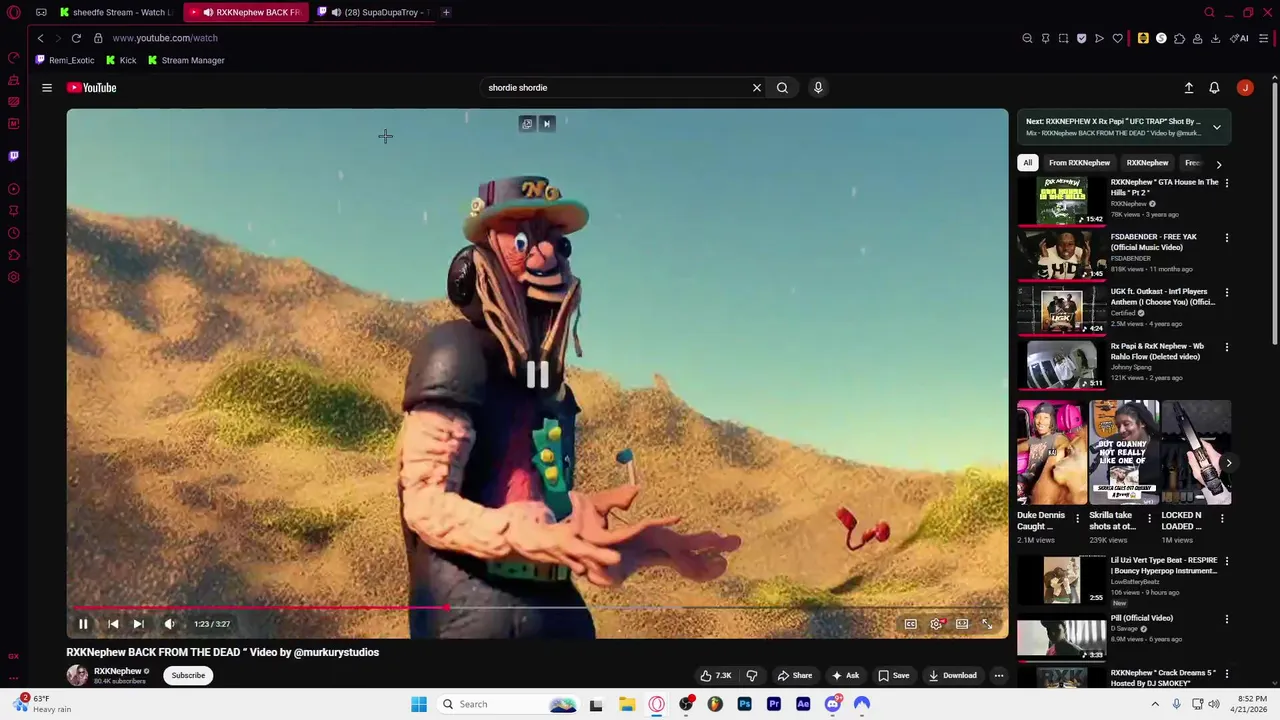Open a new browser tab with plus
This screenshot has width=1280, height=720.
point(446,12)
